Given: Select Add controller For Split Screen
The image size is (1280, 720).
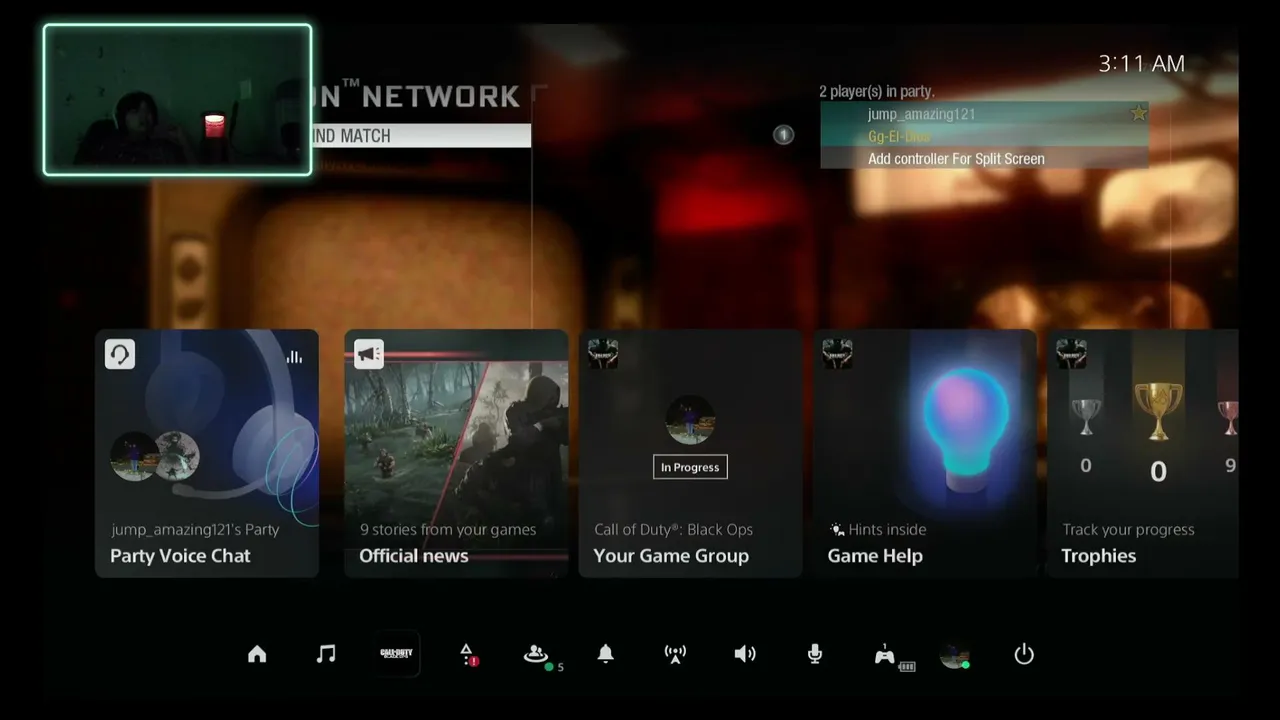Looking at the screenshot, I should point(984,158).
